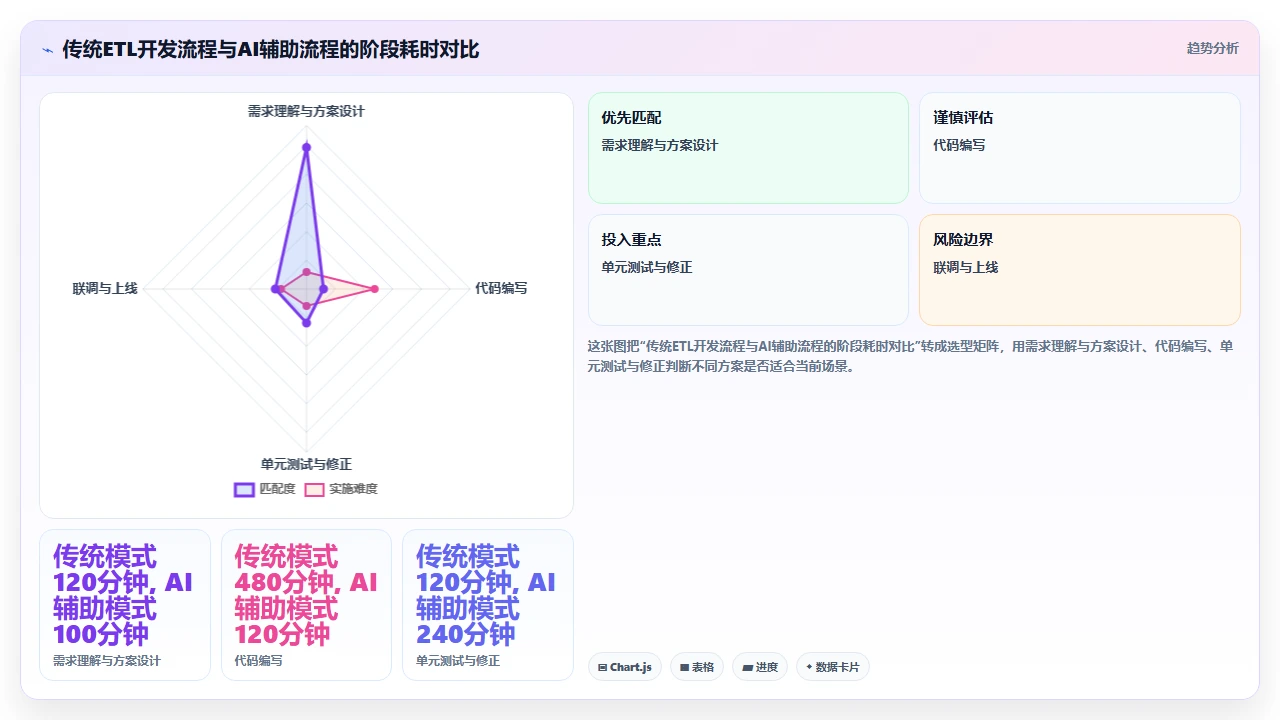The image size is (1280, 720).
Task: Click the pink 实施难度 legend swatch
Action: [x=314, y=489]
